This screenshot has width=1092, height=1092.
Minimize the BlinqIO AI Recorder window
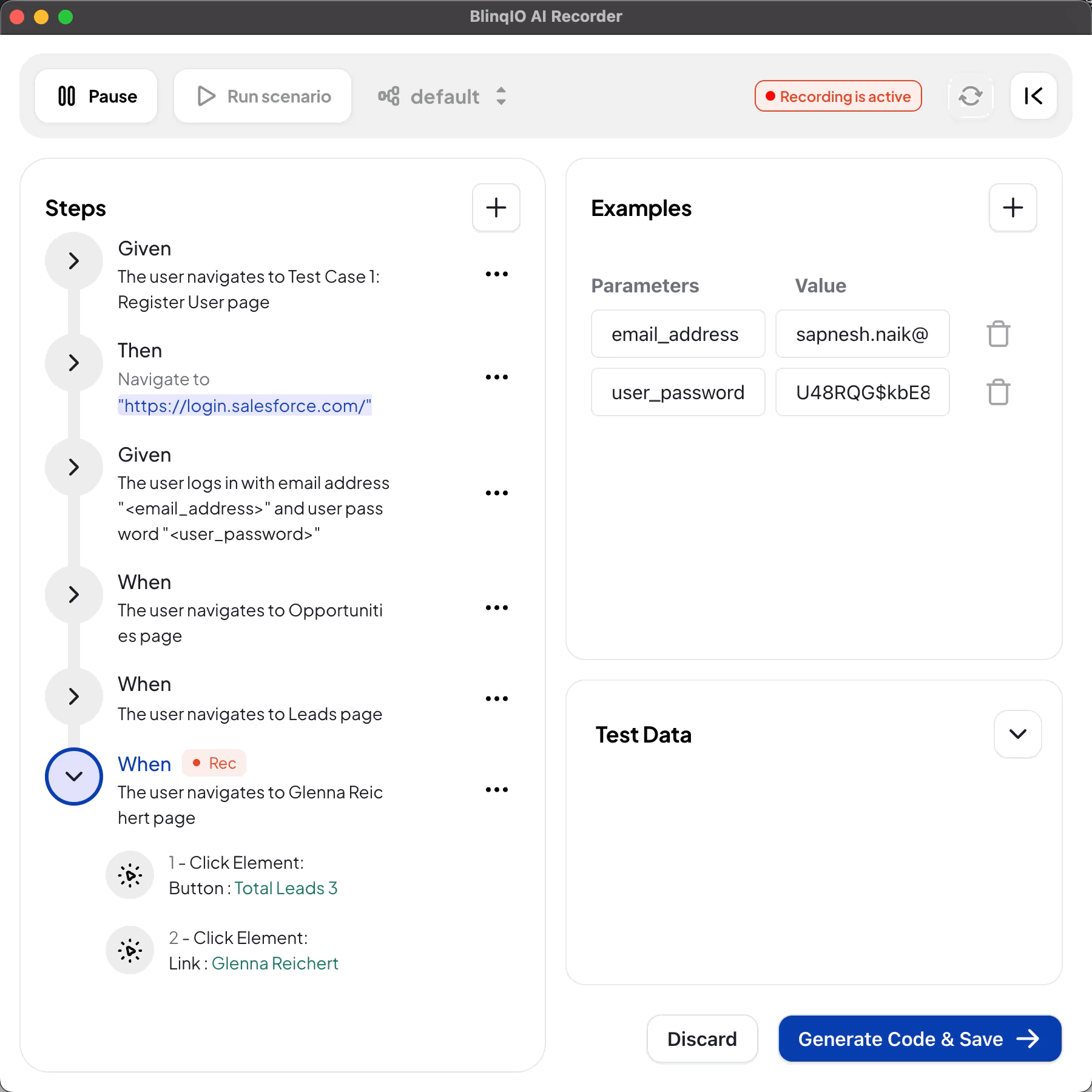(x=41, y=17)
